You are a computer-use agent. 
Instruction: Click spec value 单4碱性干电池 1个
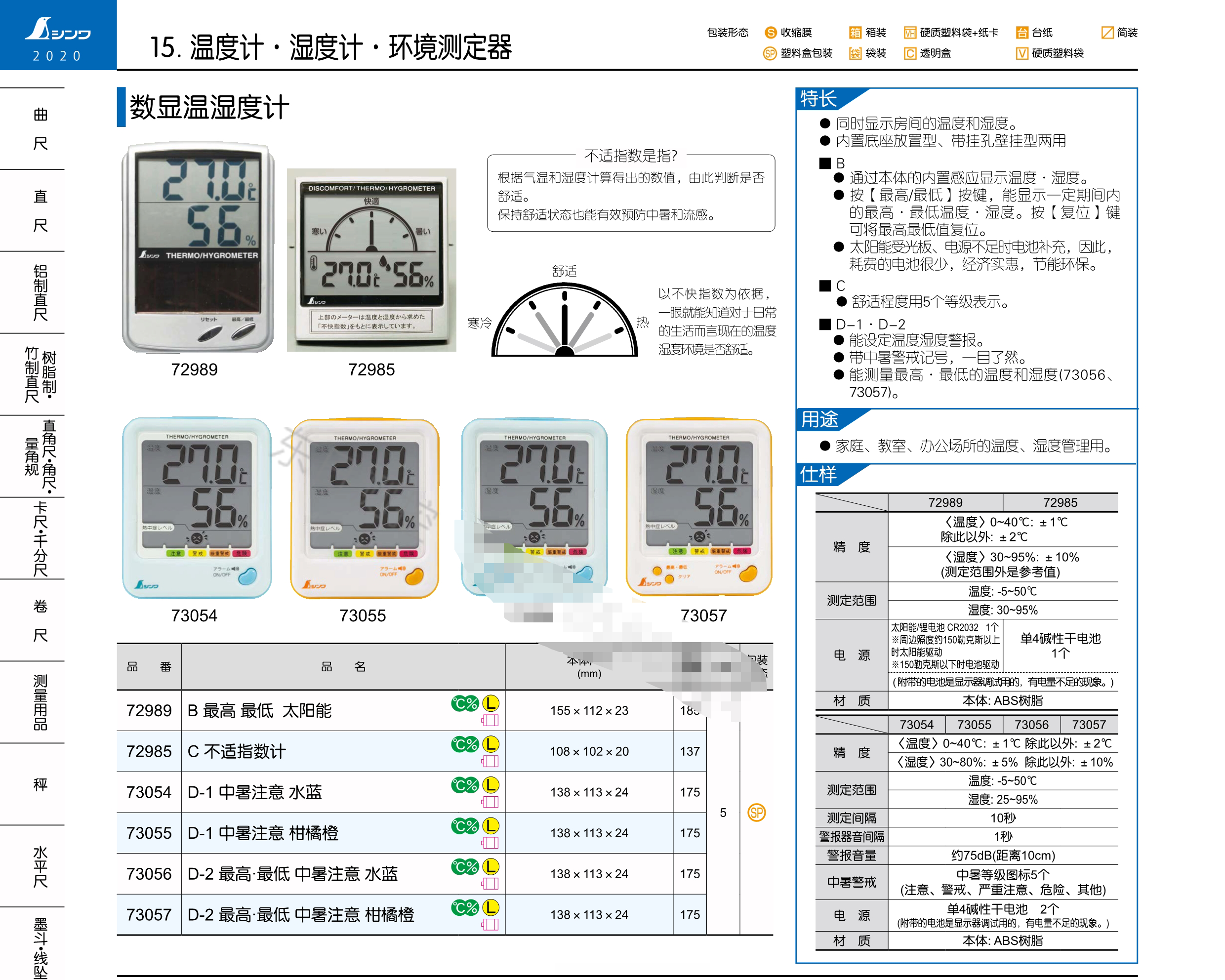coord(1060,646)
